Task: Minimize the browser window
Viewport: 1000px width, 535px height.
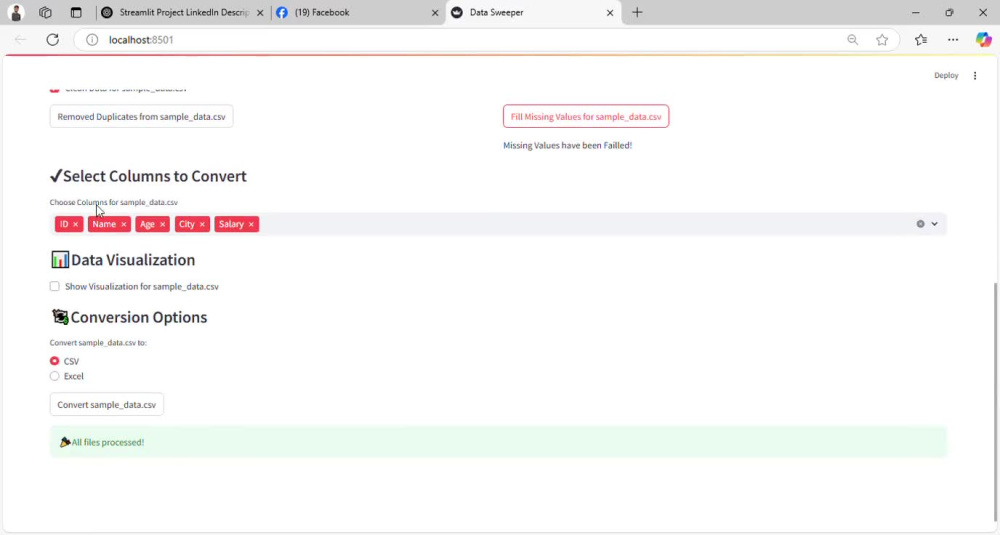Action: coord(915,13)
